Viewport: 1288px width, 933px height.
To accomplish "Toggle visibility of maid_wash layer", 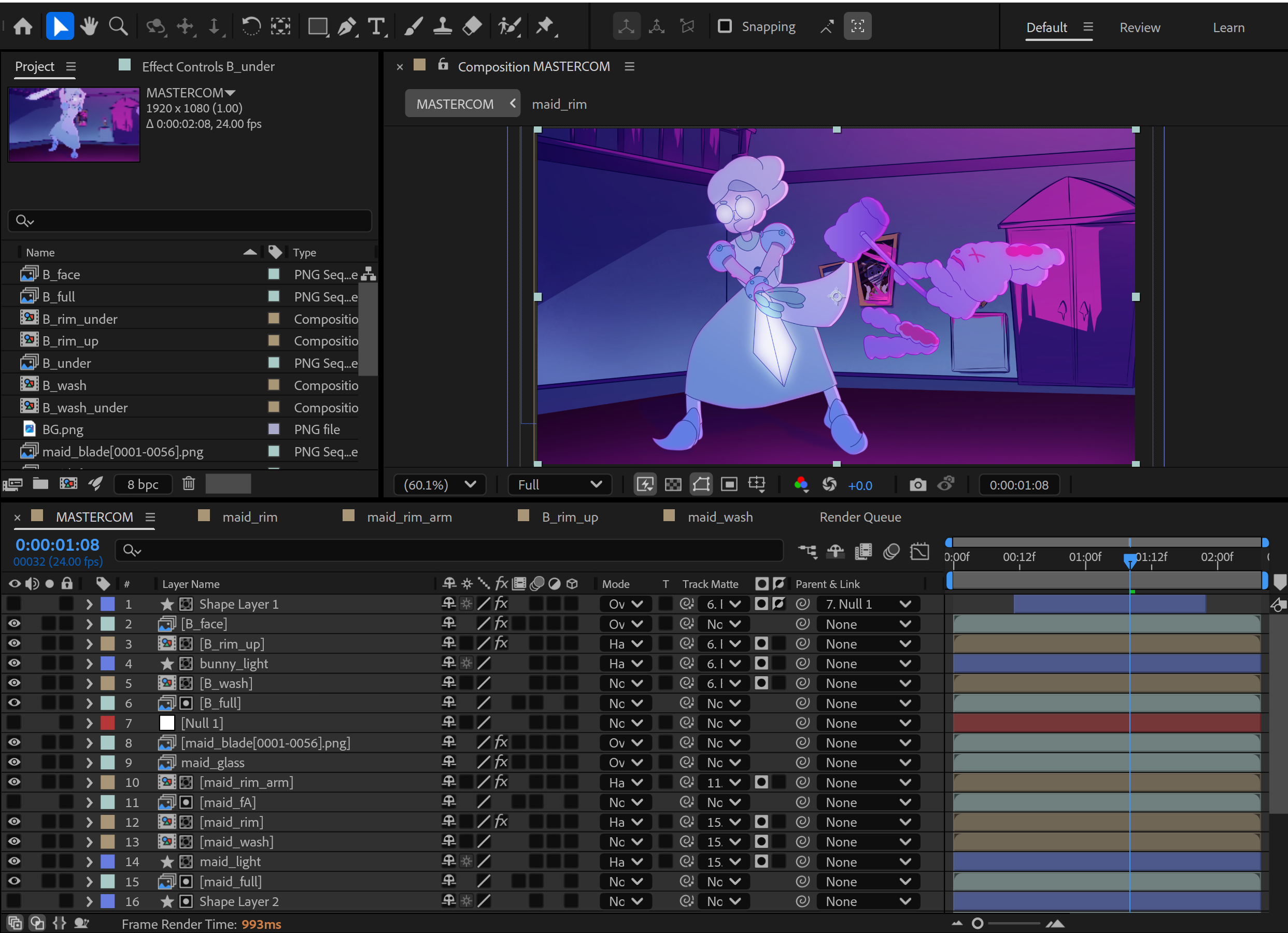I will click(14, 842).
